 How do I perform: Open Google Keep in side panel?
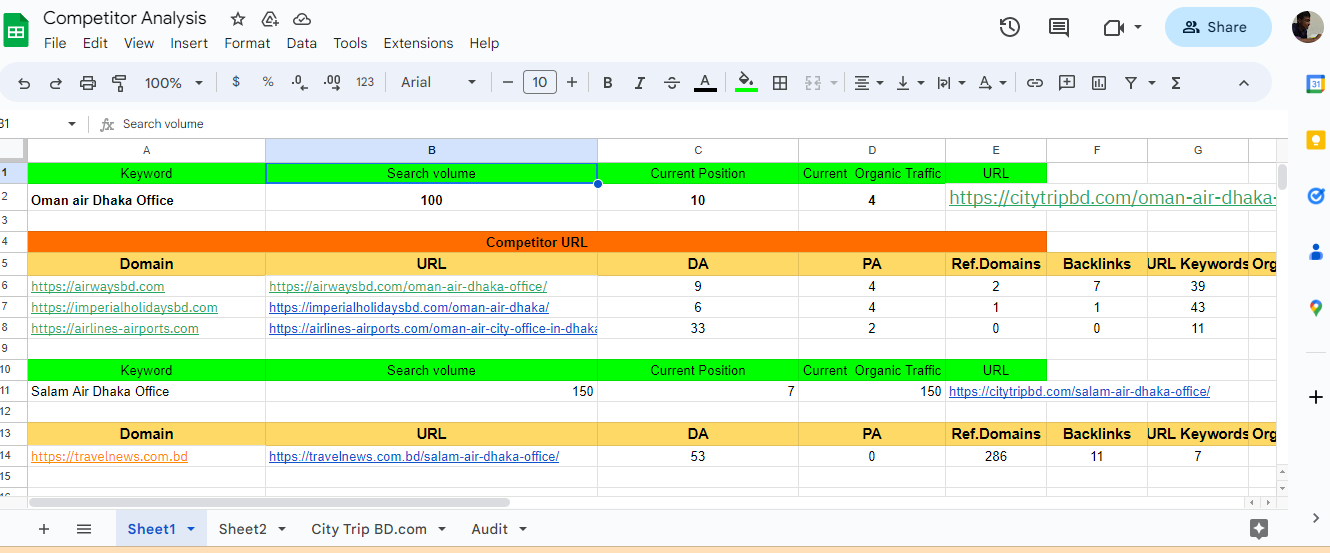click(1316, 140)
